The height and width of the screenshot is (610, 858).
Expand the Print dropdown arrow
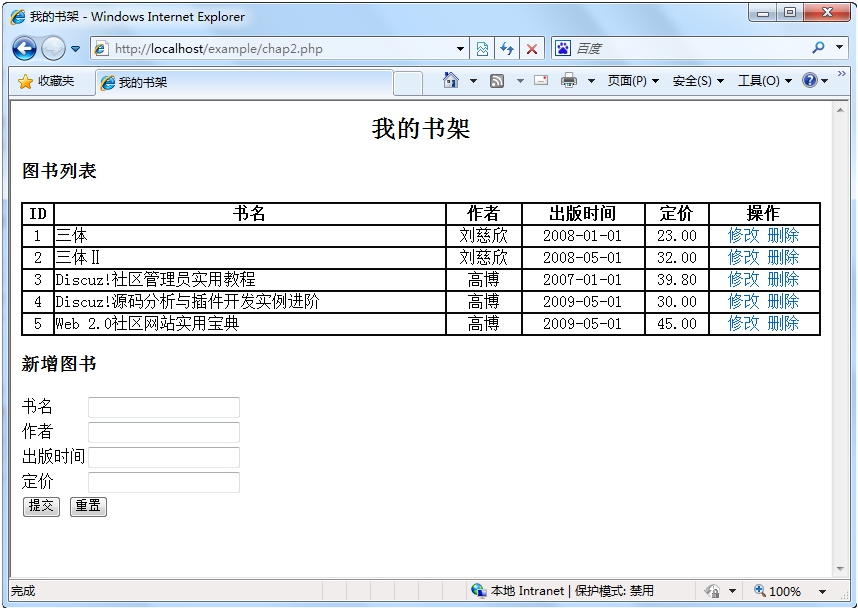click(592, 81)
